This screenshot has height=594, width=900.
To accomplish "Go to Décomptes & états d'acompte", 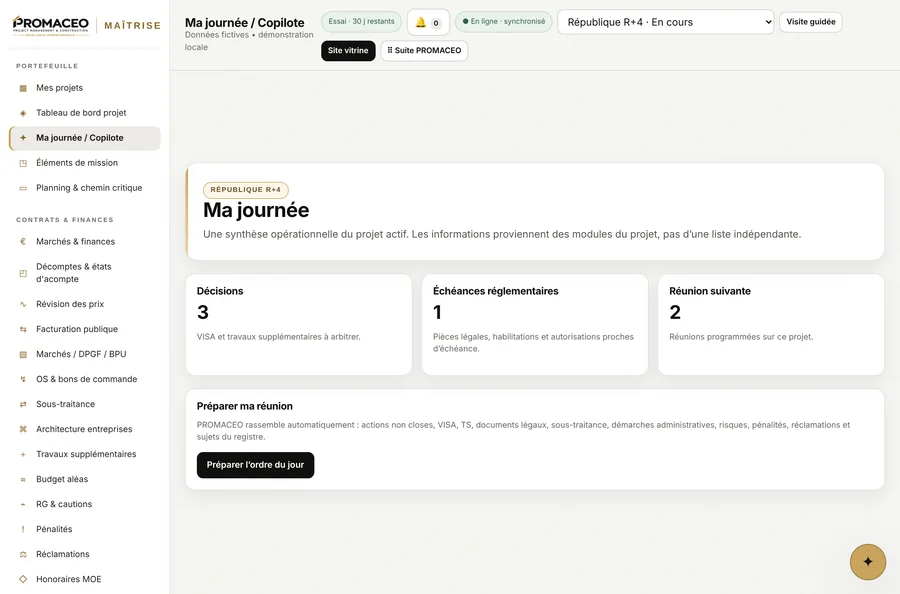I will 85,273.
